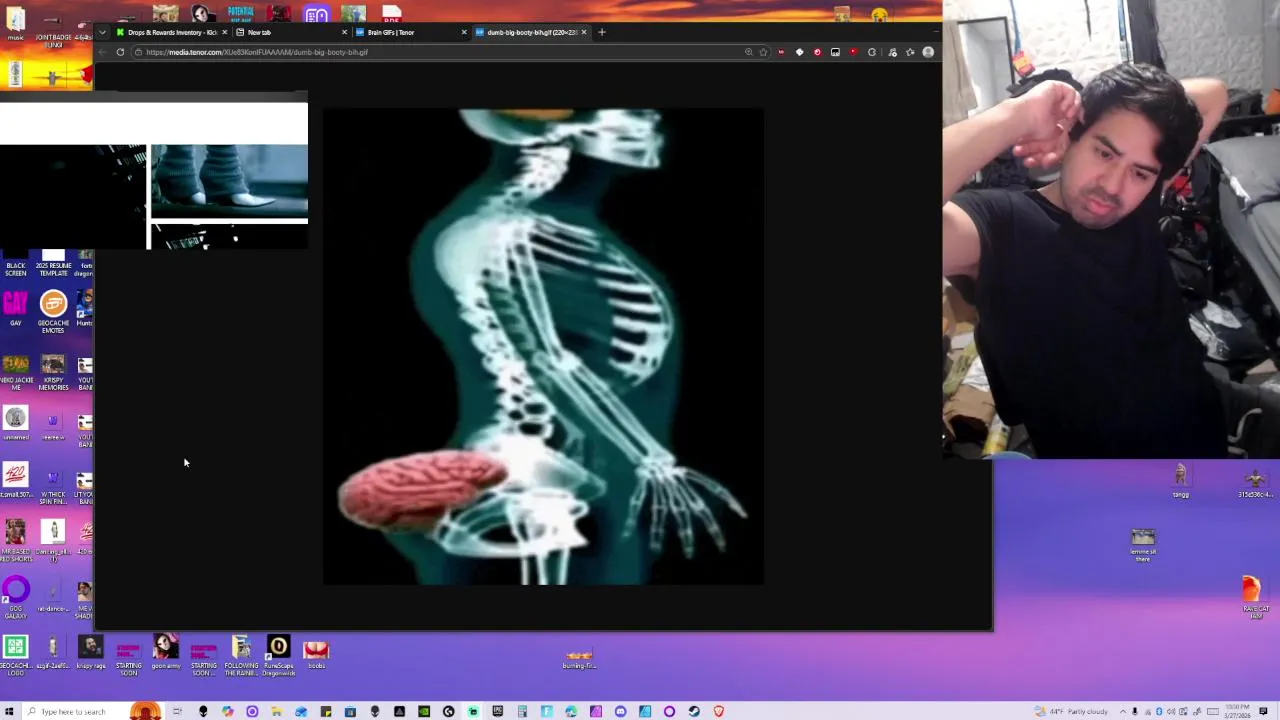Select BLACK SCREEN desktop icon
1280x720 pixels.
(15, 264)
